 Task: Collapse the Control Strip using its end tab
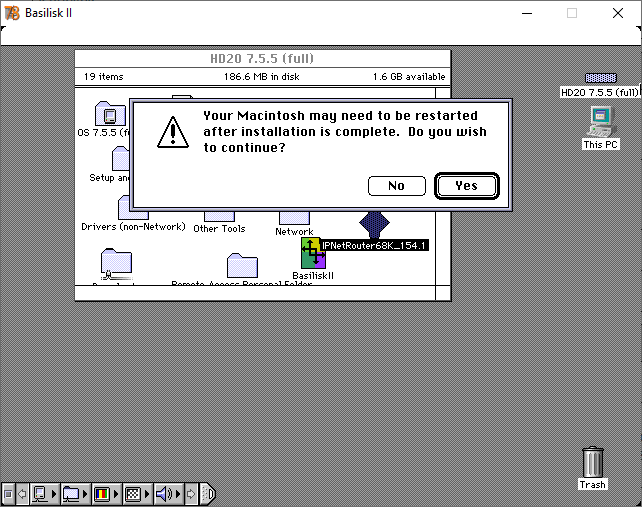click(x=208, y=494)
